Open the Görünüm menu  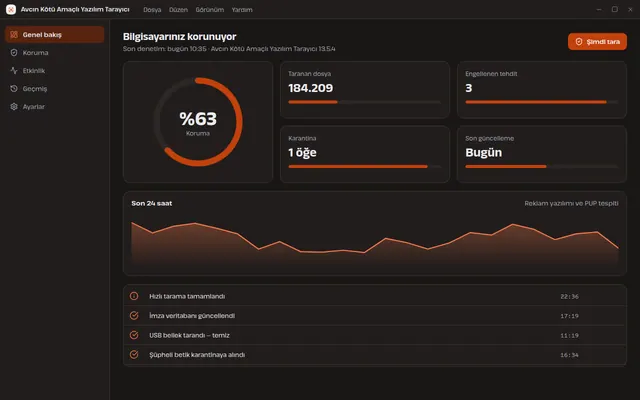click(x=210, y=9)
